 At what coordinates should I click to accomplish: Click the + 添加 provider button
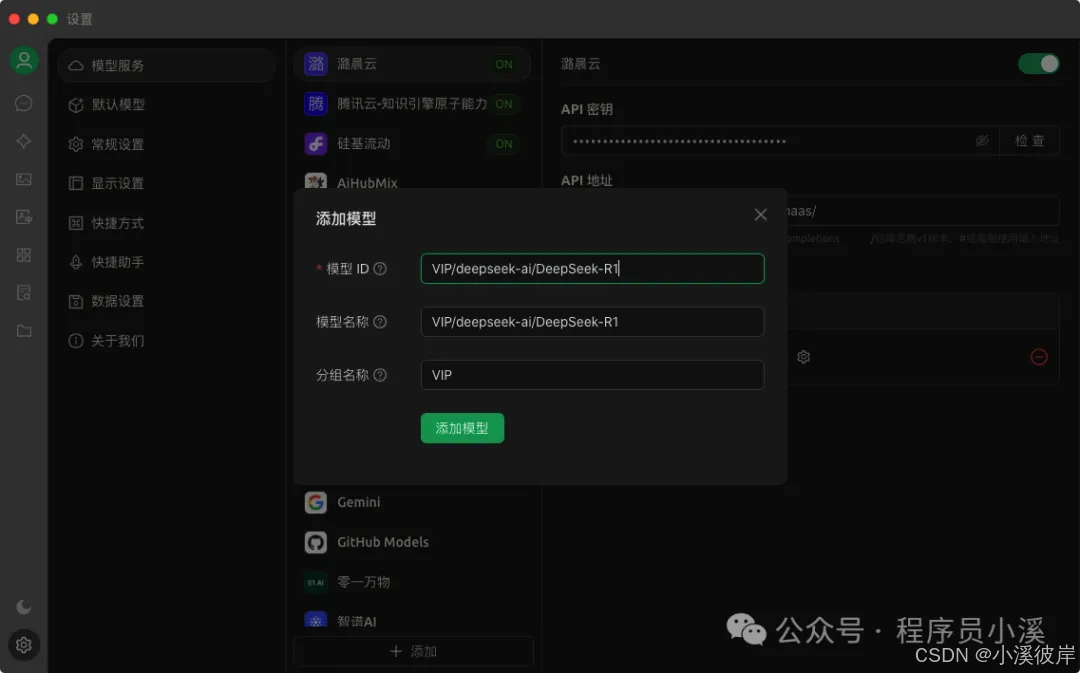(x=413, y=651)
